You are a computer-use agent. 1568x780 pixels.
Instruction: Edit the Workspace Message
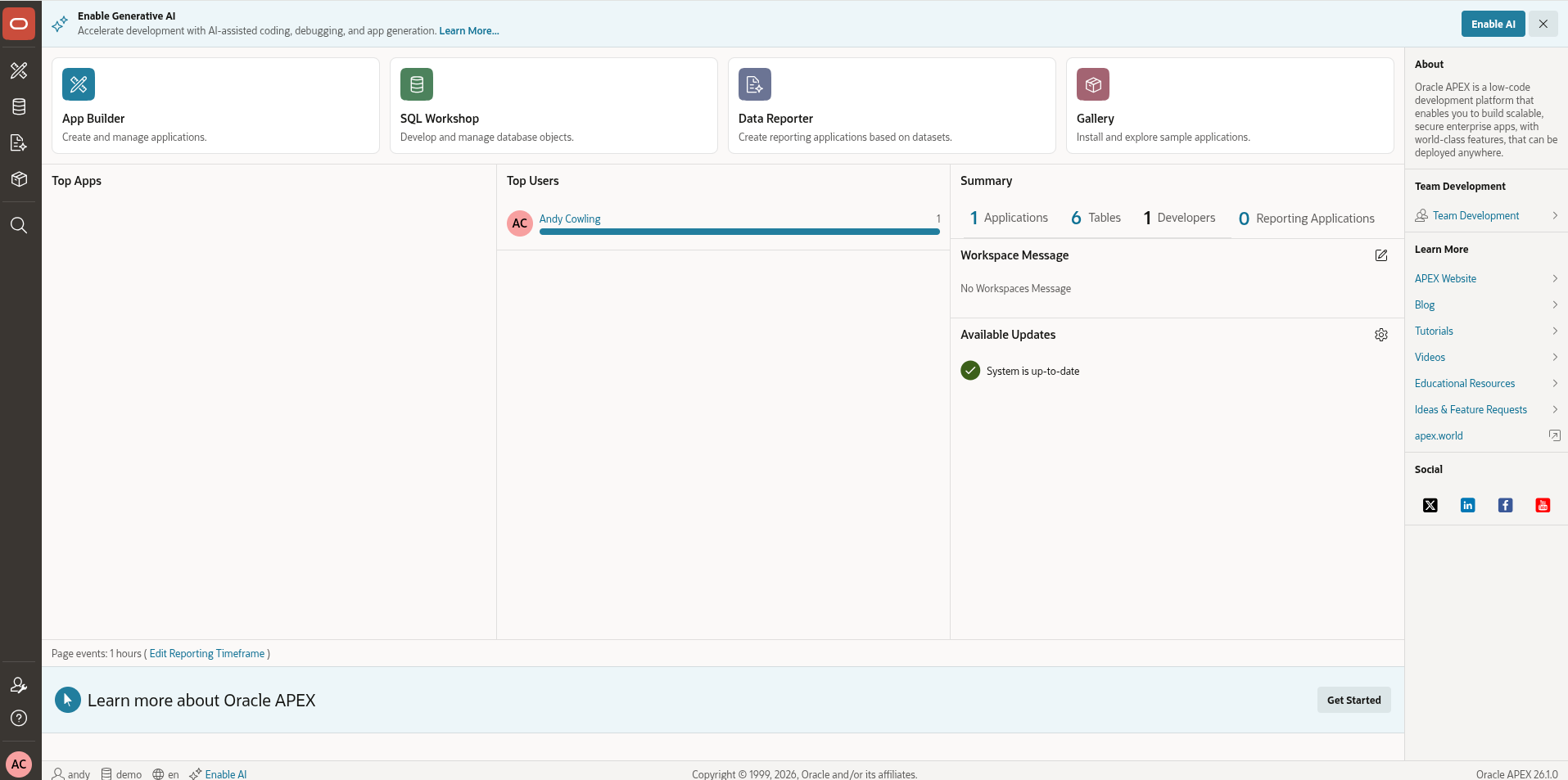1381,255
